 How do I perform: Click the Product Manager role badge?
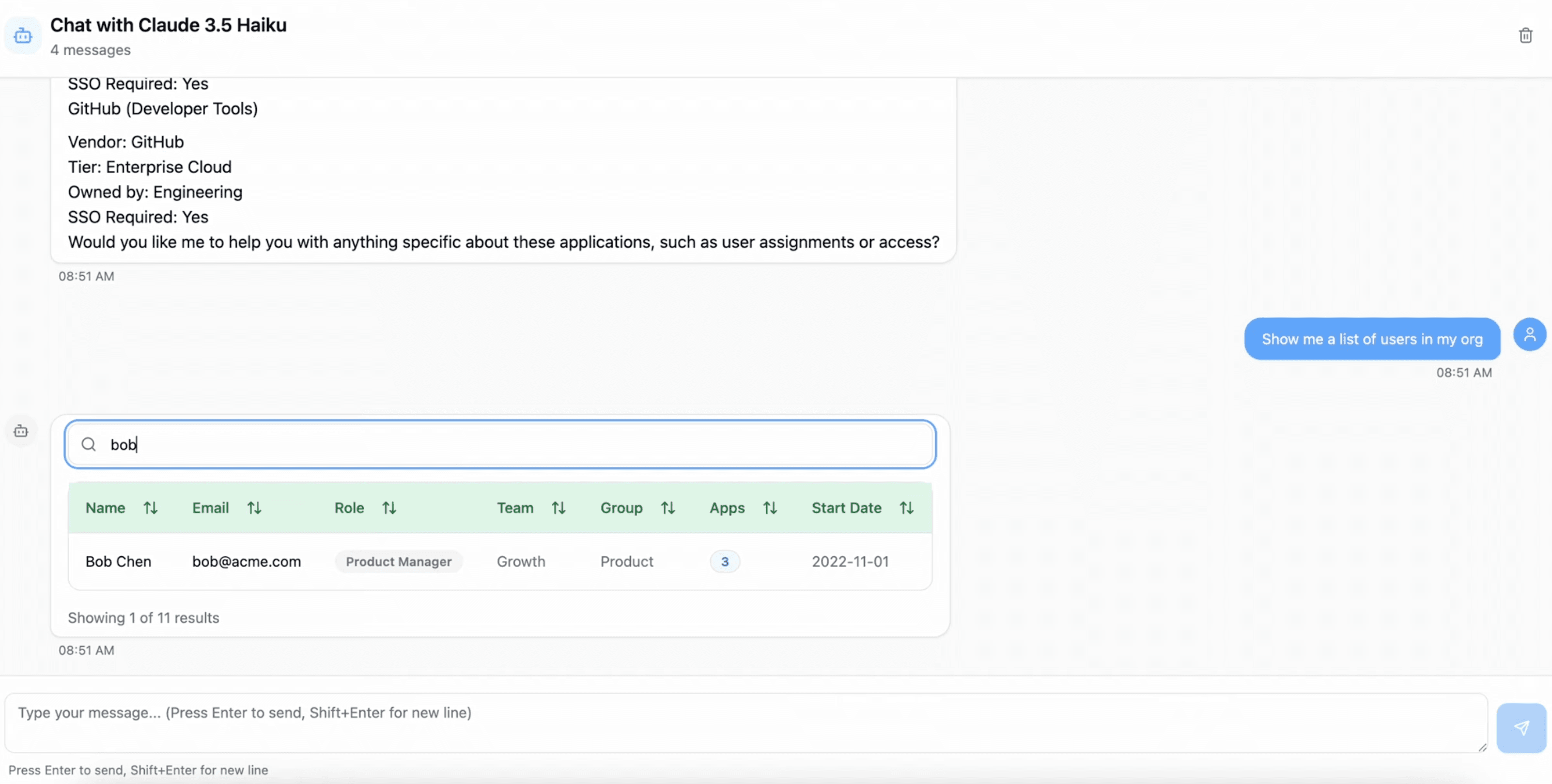398,562
